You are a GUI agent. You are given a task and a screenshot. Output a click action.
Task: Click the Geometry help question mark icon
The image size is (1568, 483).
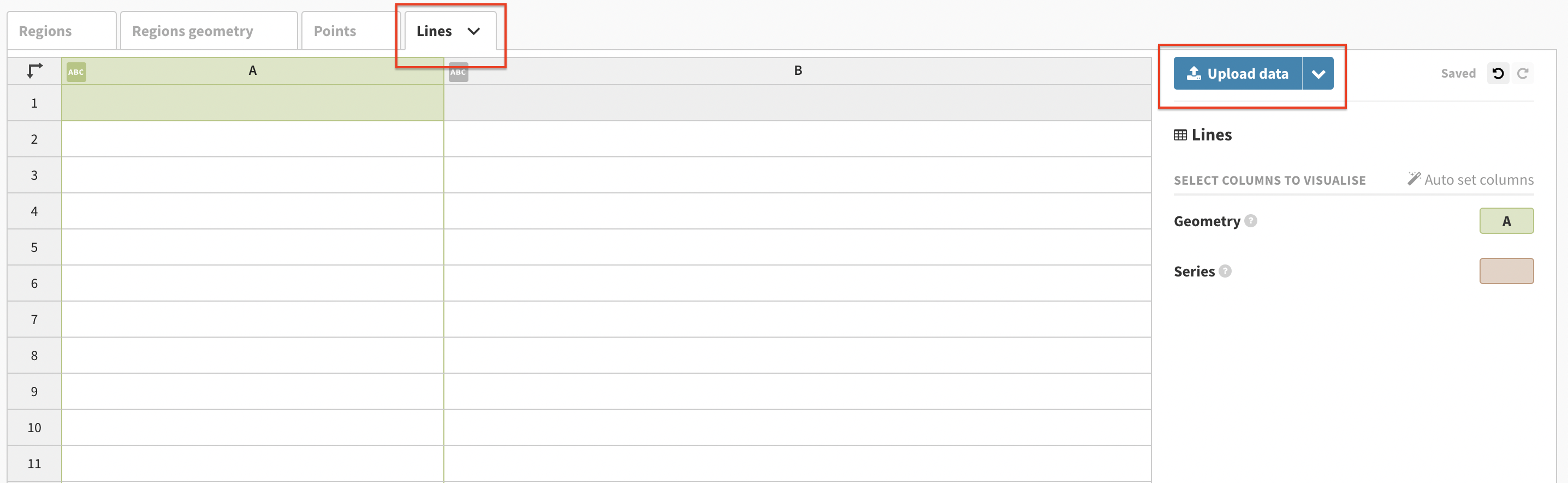pos(1251,221)
